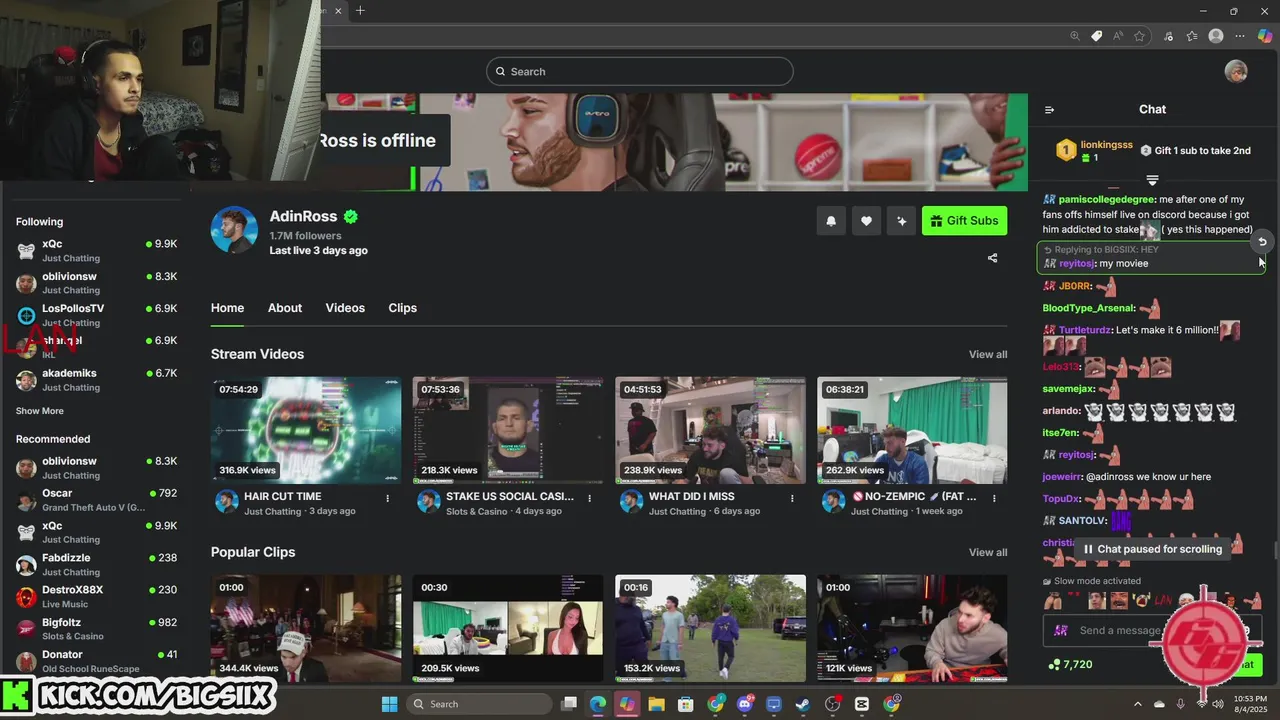Viewport: 1280px width, 720px height.
Task: Open Discord from the taskbar
Action: (x=744, y=704)
